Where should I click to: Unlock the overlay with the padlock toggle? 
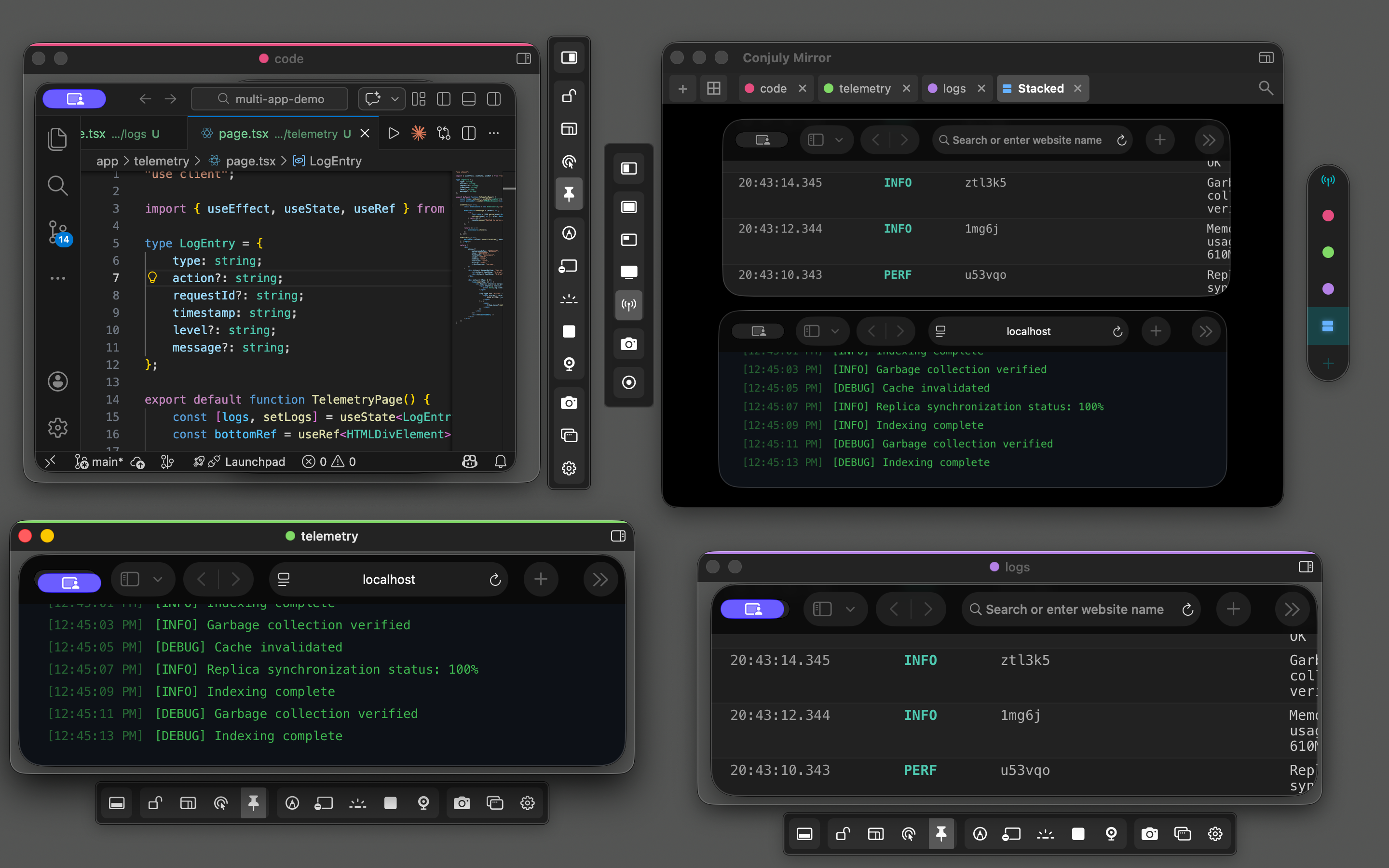[x=154, y=803]
